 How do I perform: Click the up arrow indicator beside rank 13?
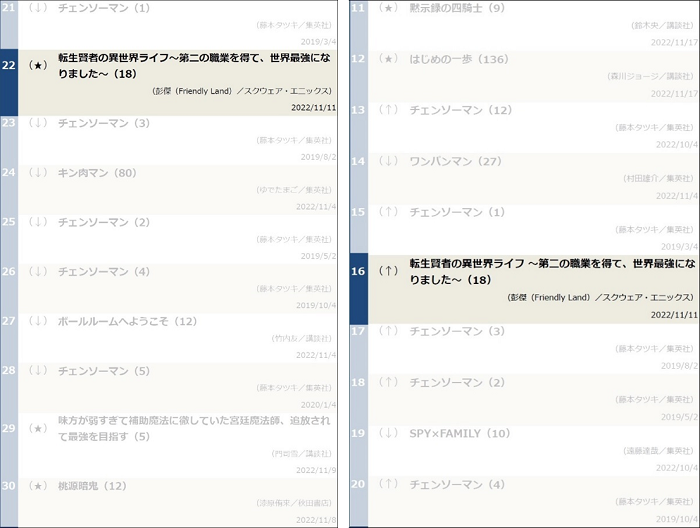pos(388,110)
